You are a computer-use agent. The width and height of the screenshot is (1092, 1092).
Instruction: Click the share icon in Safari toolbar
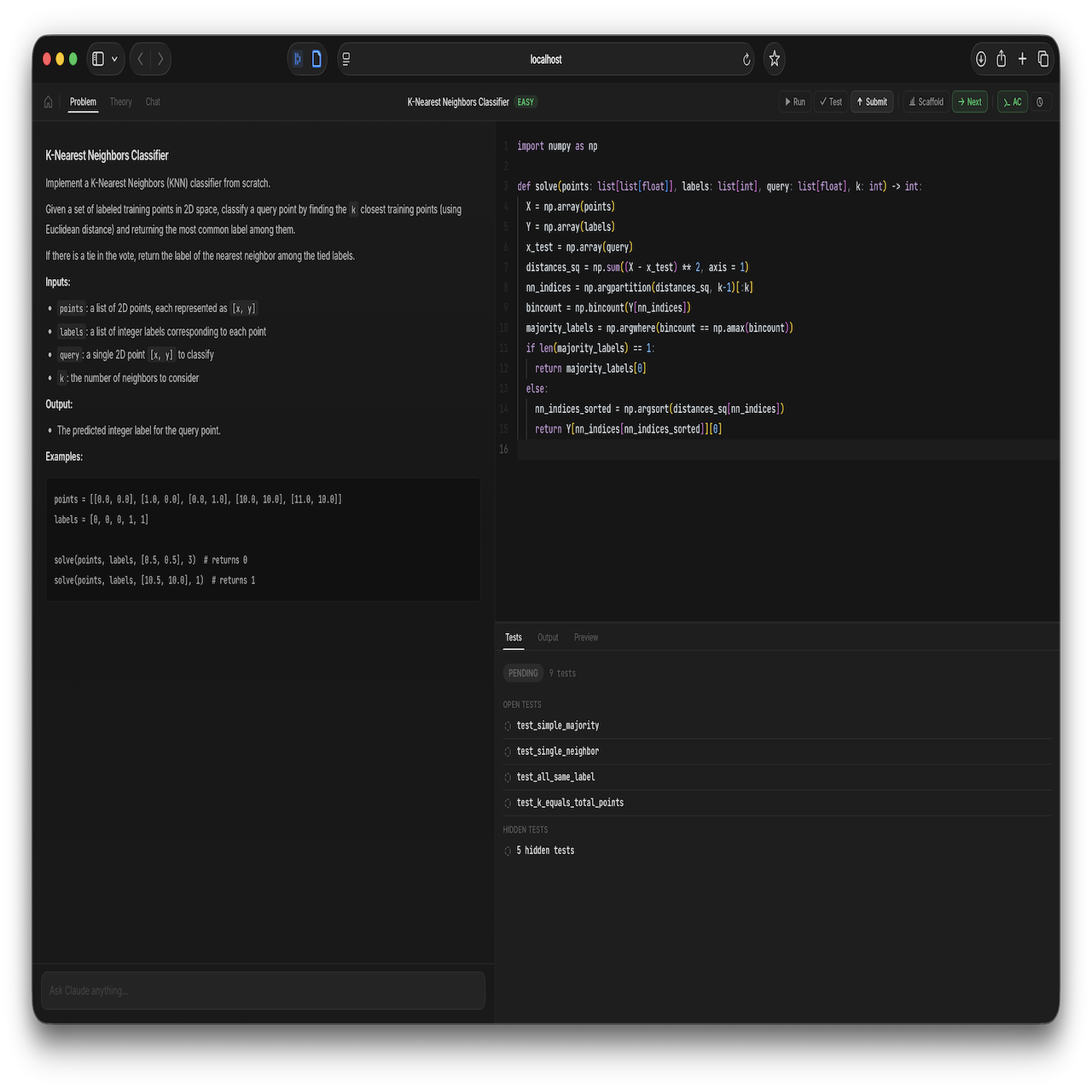pyautogui.click(x=1002, y=59)
